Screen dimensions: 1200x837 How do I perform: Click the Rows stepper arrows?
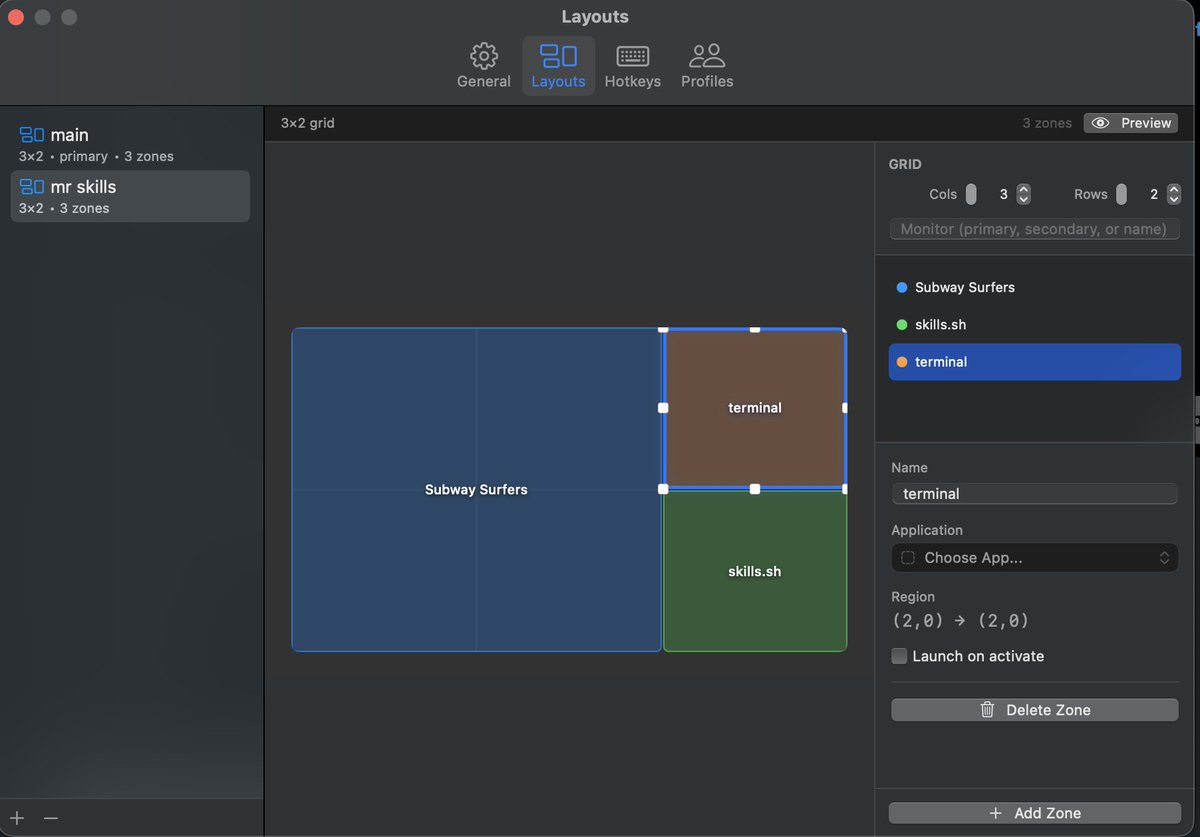pyautogui.click(x=1174, y=194)
